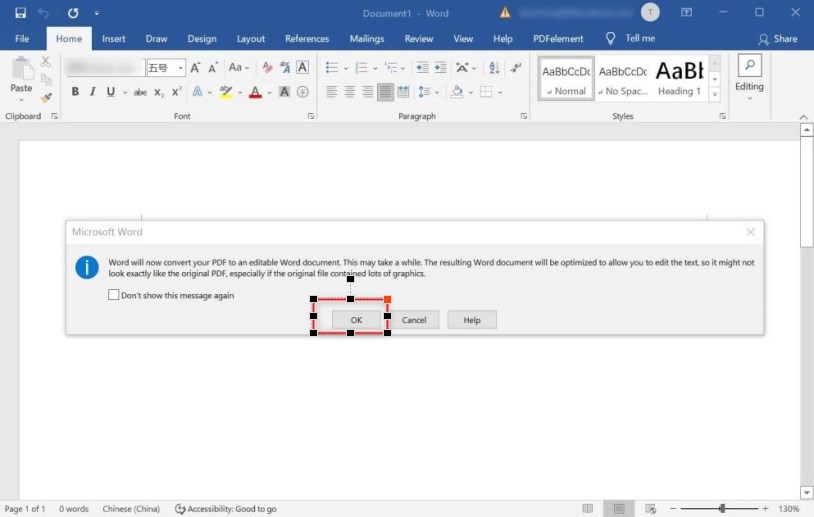Screen dimensions: 814x517
Task: Click the Align Right icon
Action: tap(368, 92)
